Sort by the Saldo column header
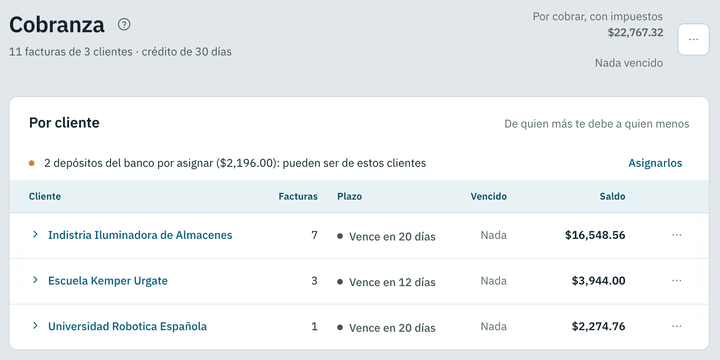Screen dimensions: 720x360 click(x=612, y=197)
